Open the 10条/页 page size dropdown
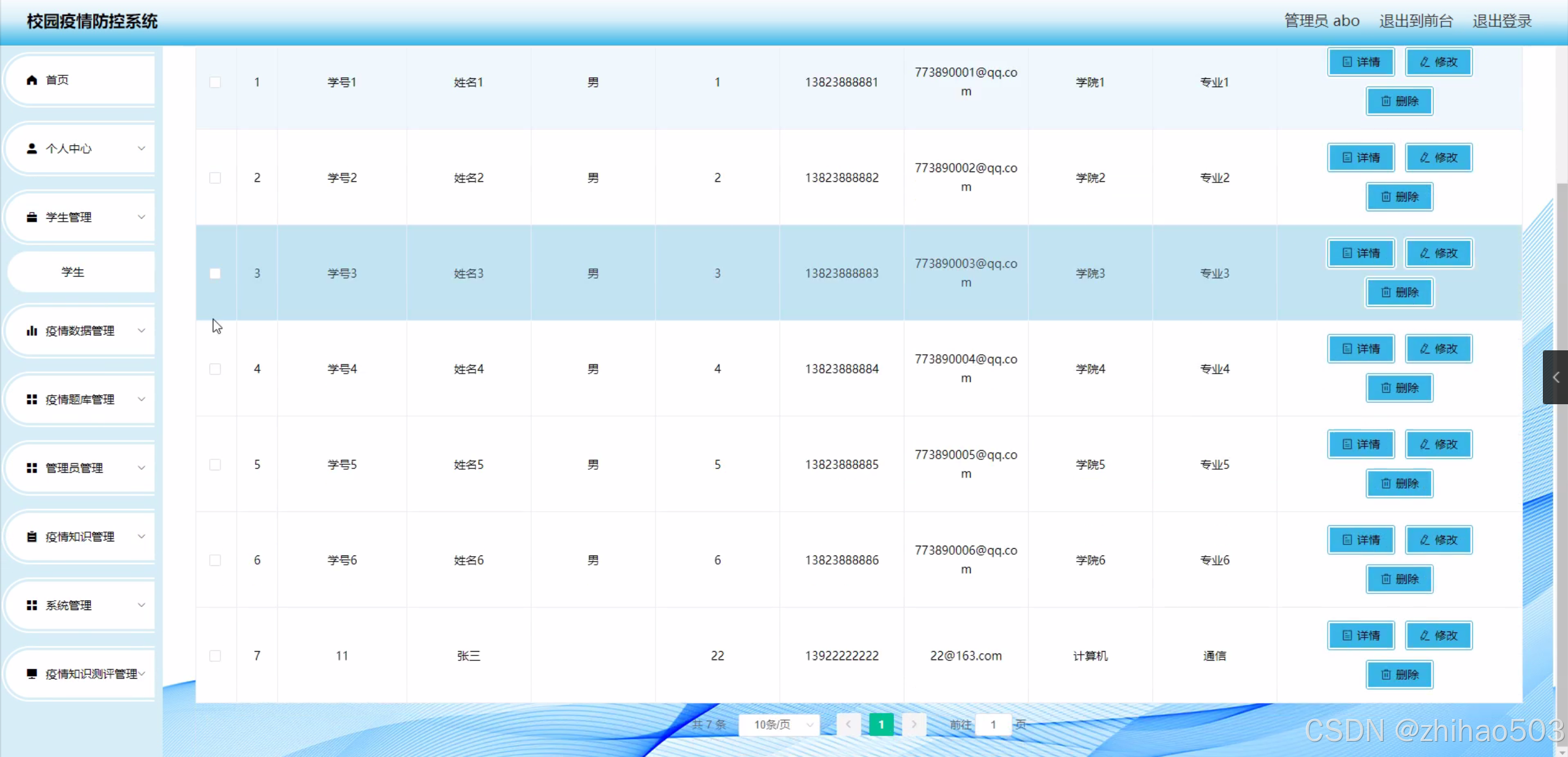The height and width of the screenshot is (757, 1568). tap(779, 725)
